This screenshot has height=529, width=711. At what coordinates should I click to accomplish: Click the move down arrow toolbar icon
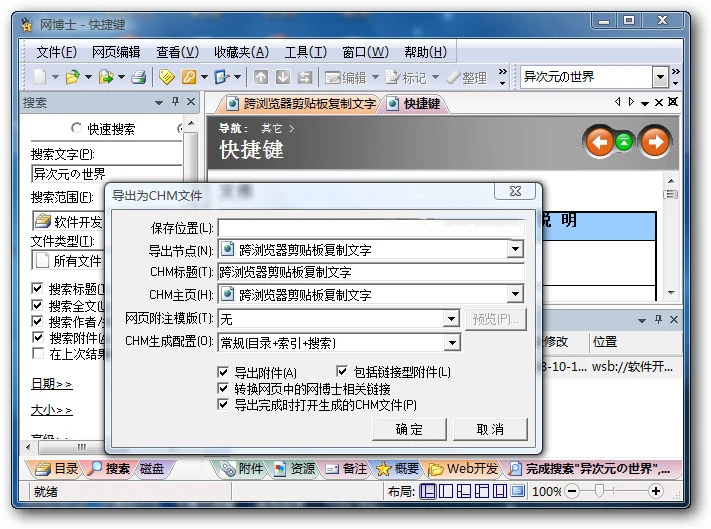[x=283, y=77]
